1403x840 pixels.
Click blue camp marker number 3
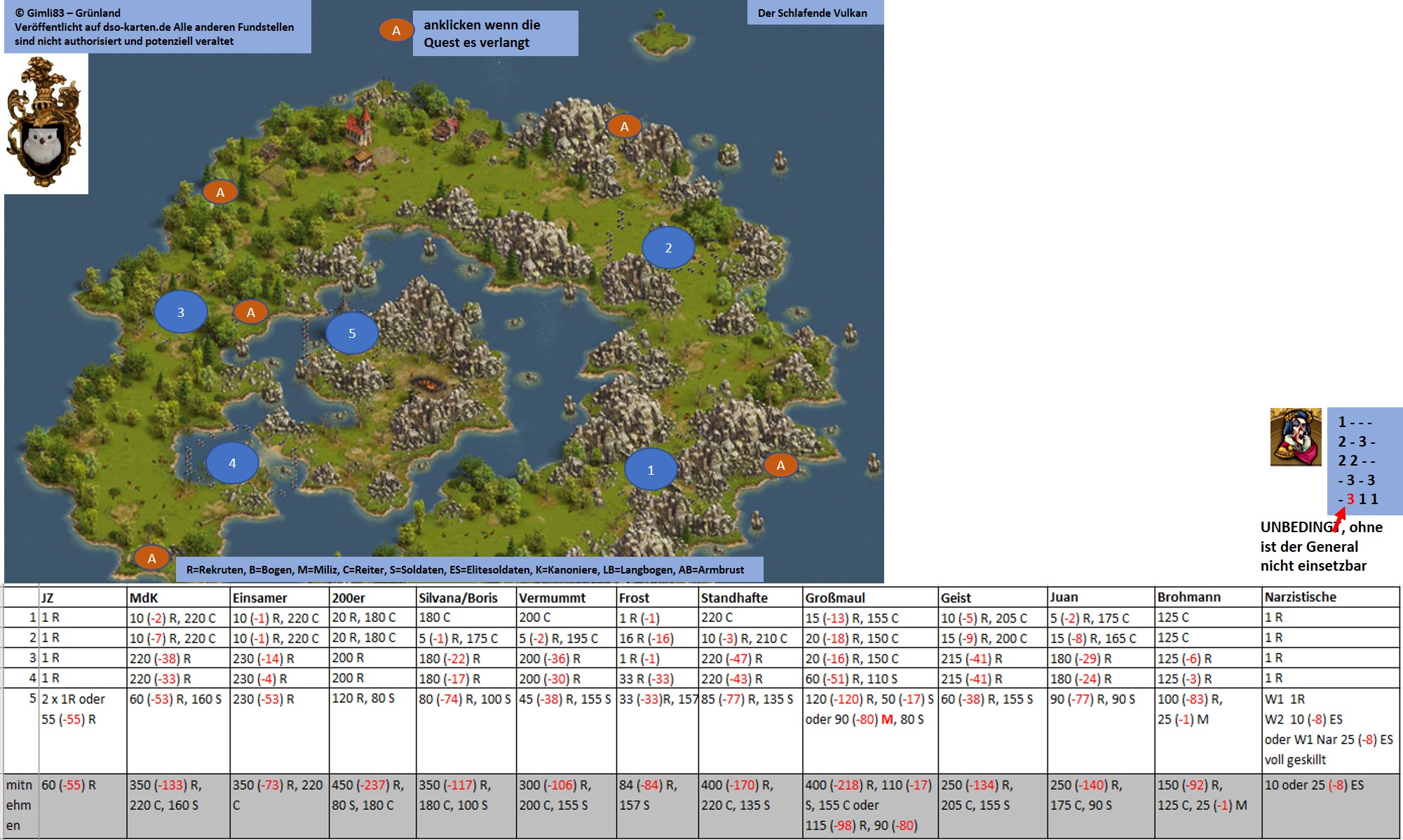pos(181,312)
